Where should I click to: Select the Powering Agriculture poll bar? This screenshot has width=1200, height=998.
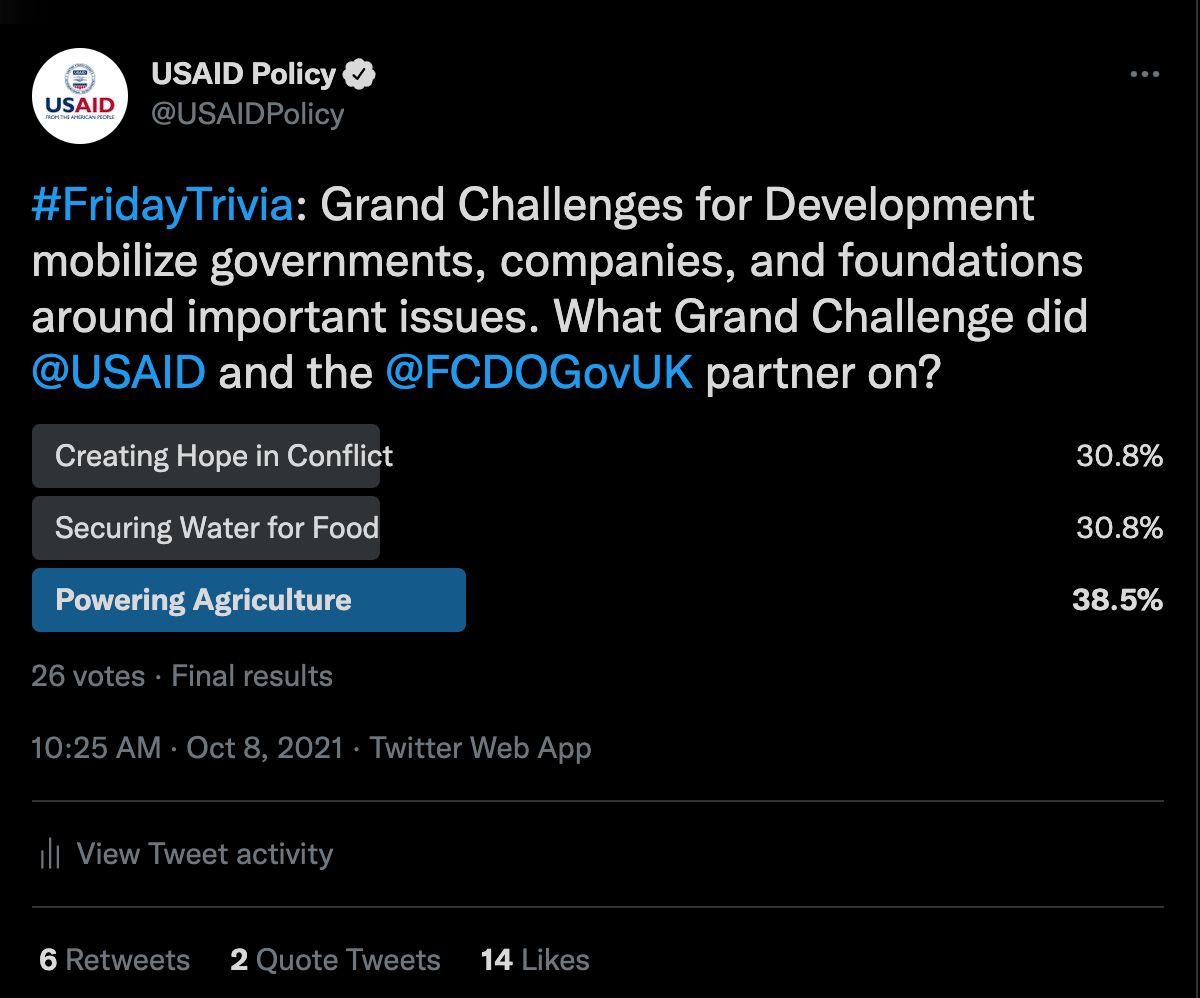[249, 600]
